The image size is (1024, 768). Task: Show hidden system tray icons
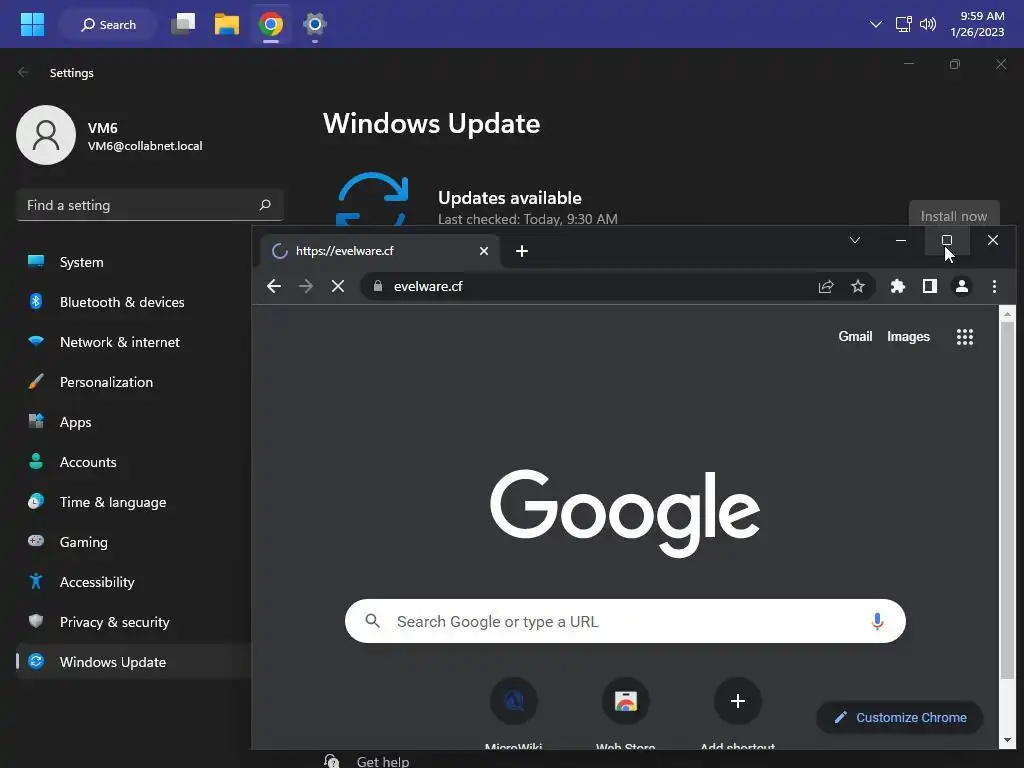876,24
